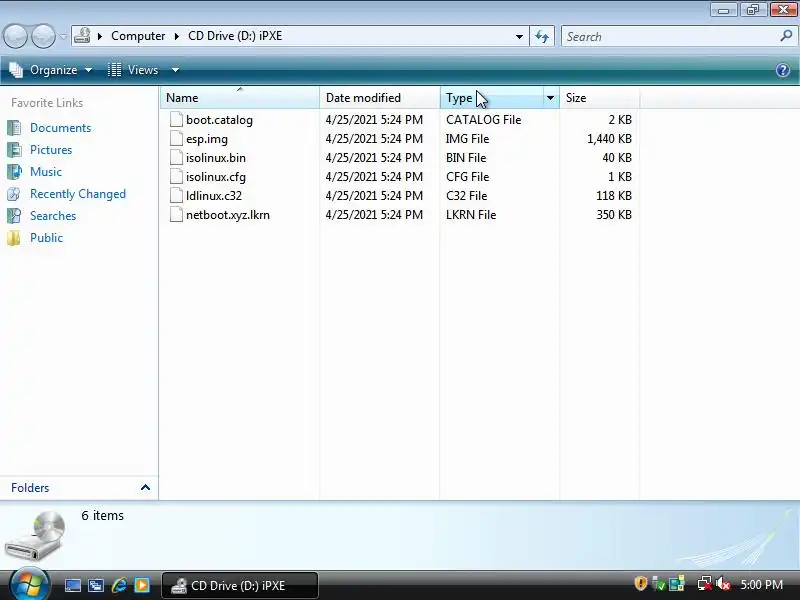Sort files by Type column header
This screenshot has width=800, height=600.
pyautogui.click(x=492, y=97)
